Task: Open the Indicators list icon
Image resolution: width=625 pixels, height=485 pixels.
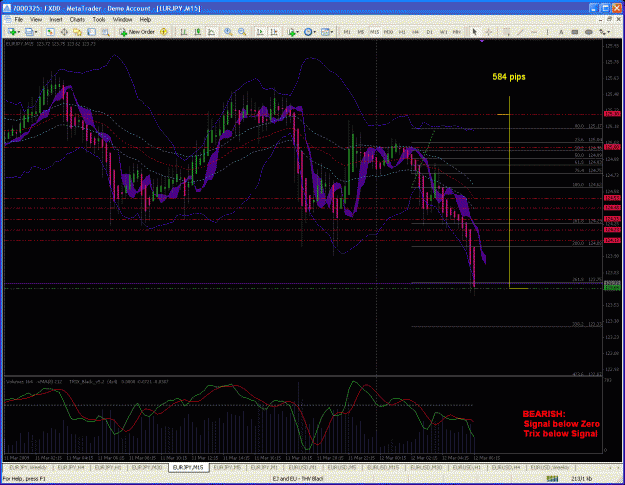Action: pos(291,32)
